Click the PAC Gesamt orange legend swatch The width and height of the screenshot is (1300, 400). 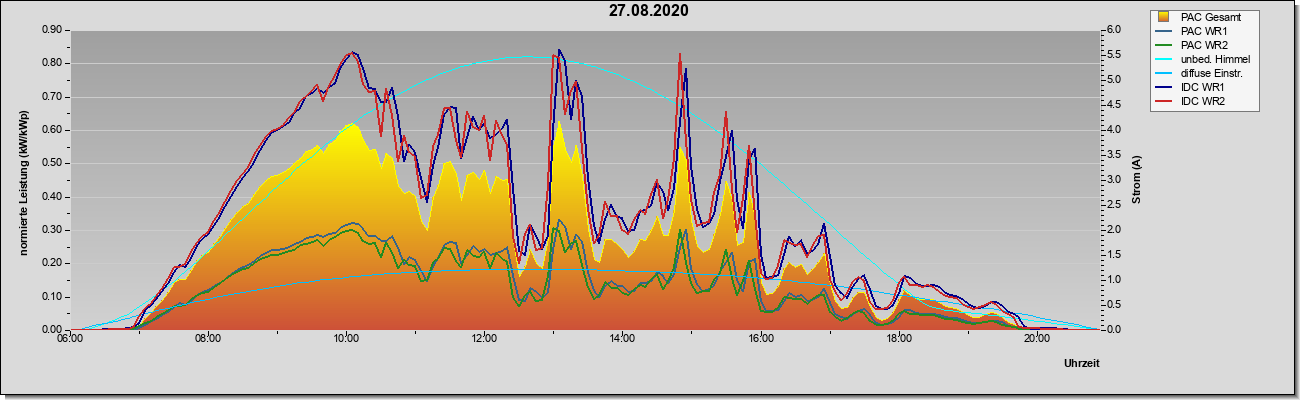tap(1164, 17)
